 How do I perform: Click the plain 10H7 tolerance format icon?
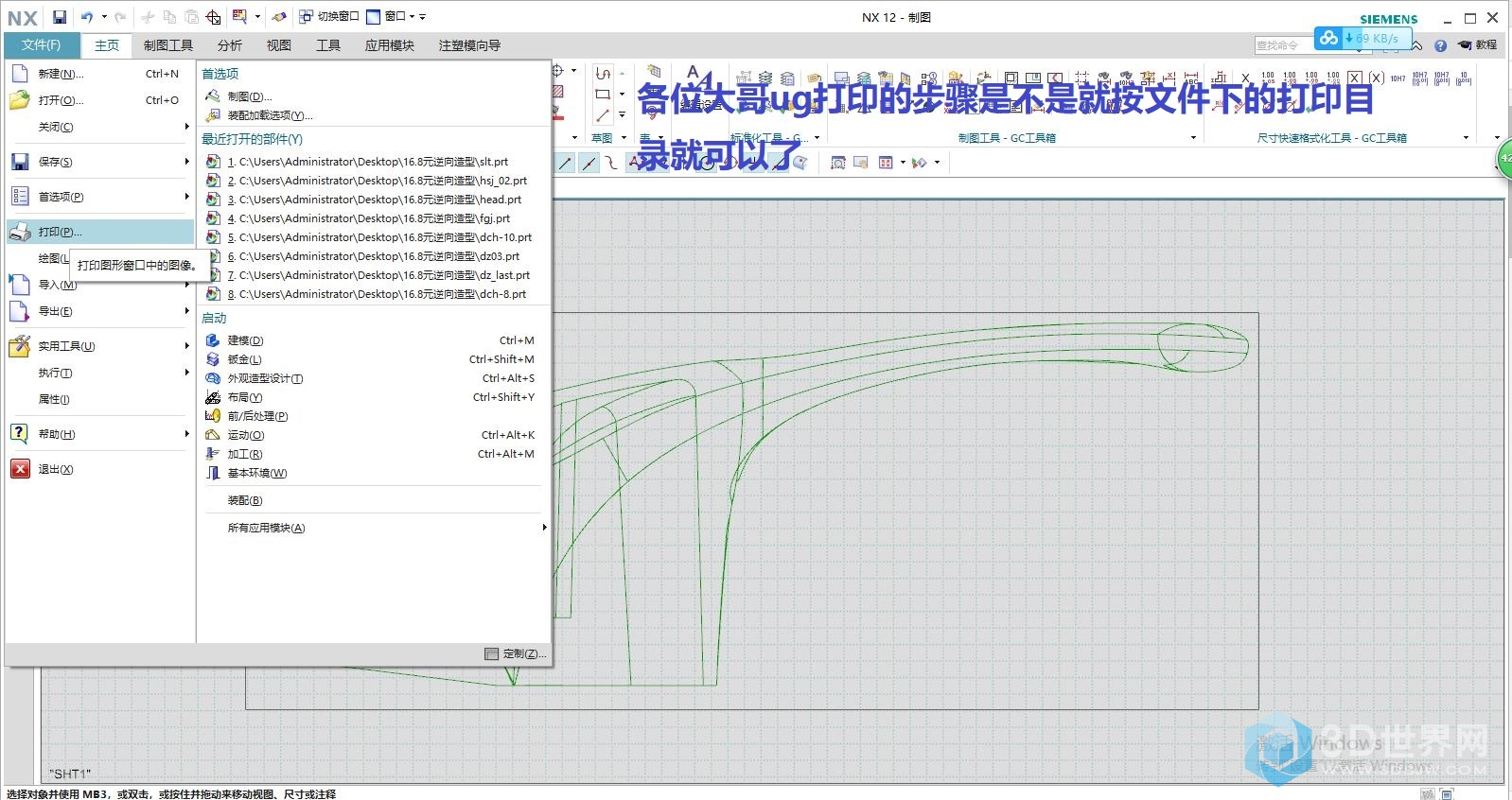1398,78
